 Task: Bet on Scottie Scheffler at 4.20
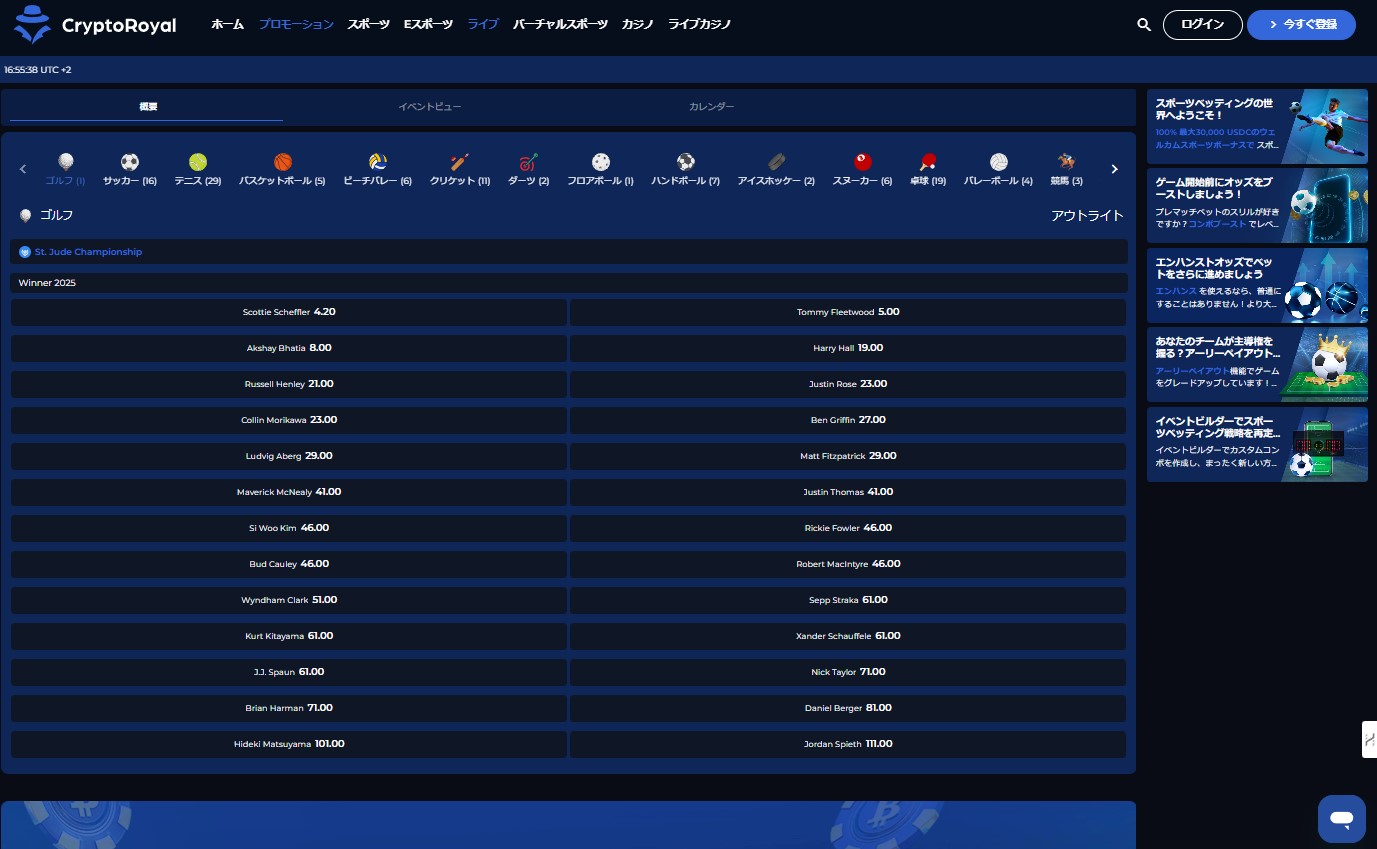(289, 312)
